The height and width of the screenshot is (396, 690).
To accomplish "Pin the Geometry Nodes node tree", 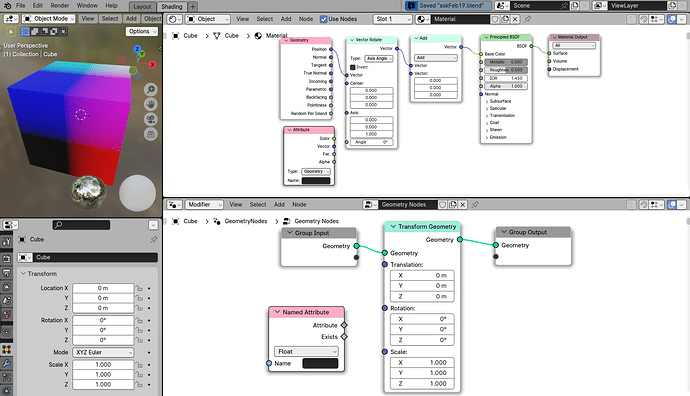I will [475, 205].
